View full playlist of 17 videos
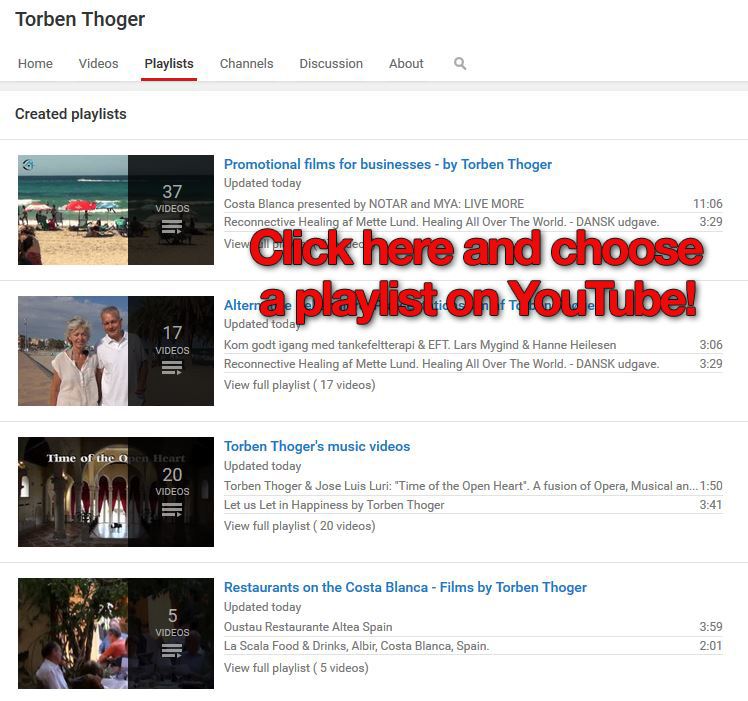748x701 pixels. (x=300, y=385)
